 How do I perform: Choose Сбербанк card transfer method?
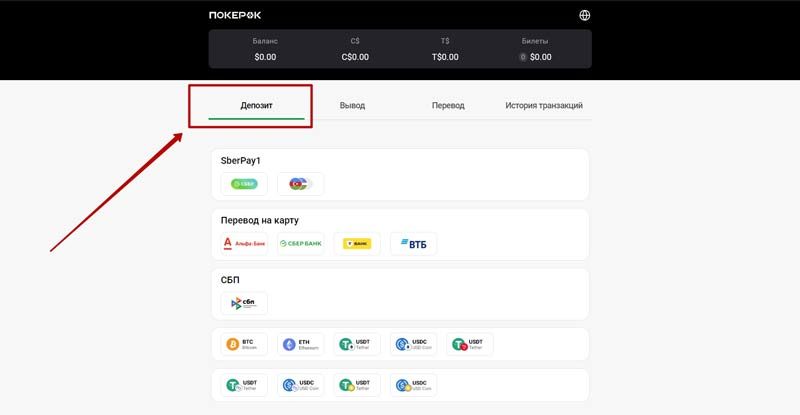click(300, 243)
